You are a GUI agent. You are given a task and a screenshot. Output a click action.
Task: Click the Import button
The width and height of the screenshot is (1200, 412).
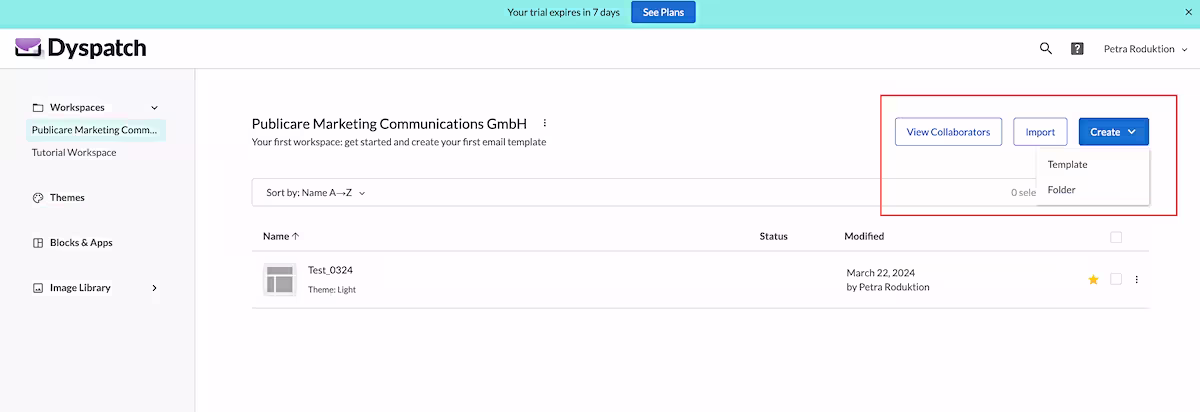1040,132
